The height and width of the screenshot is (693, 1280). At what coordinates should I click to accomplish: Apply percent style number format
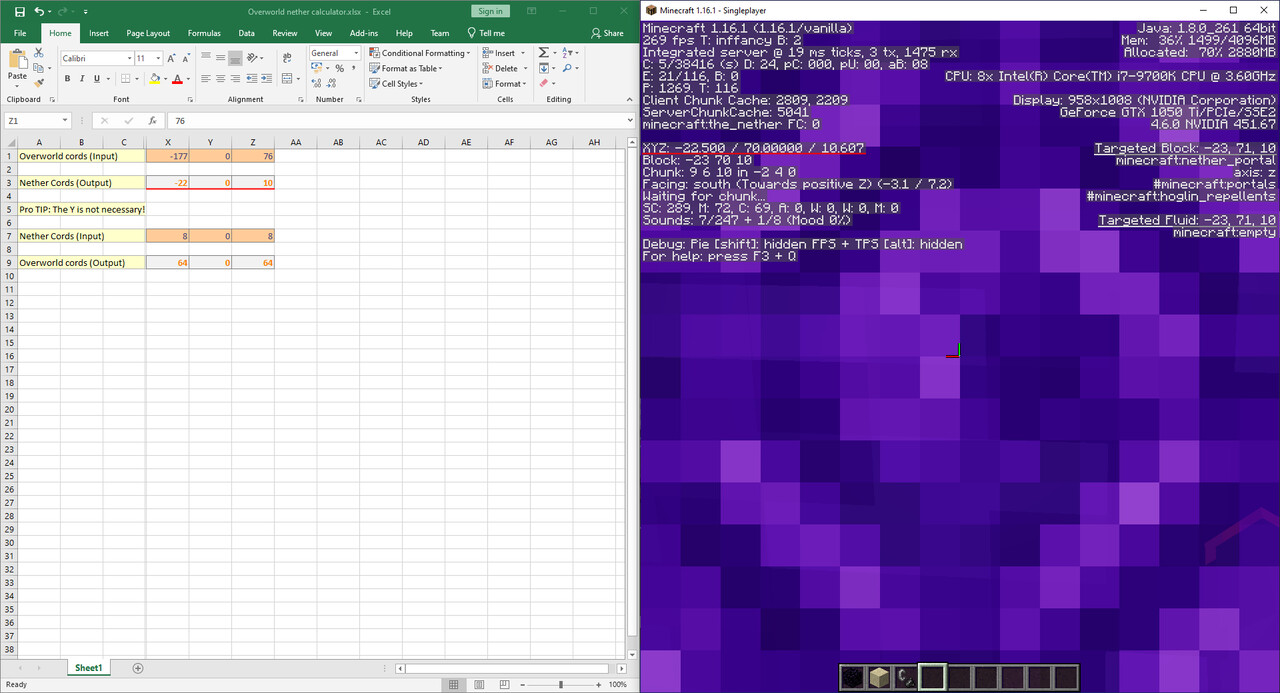tap(340, 68)
